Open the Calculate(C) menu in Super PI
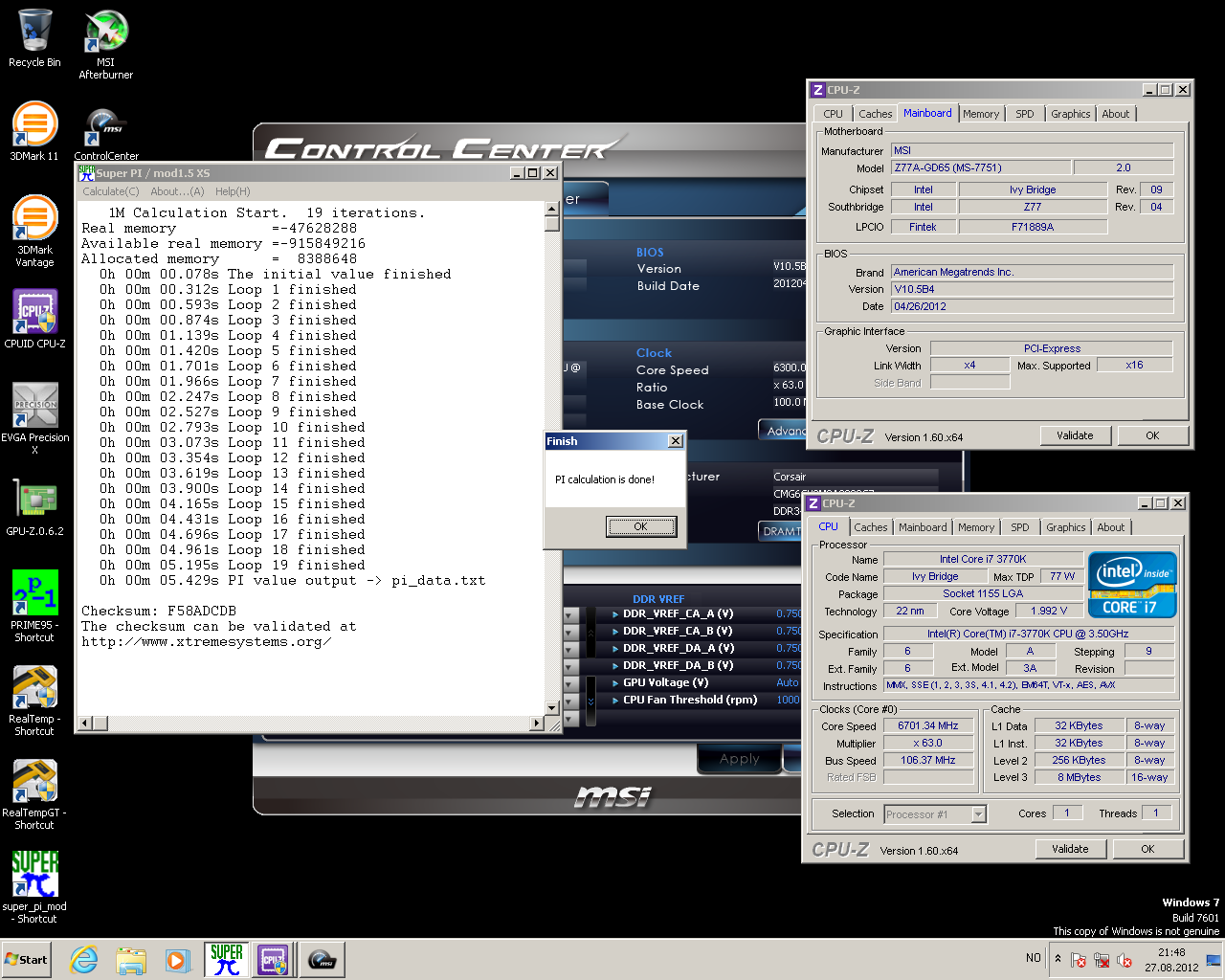This screenshot has height=980, width=1225. [x=111, y=191]
